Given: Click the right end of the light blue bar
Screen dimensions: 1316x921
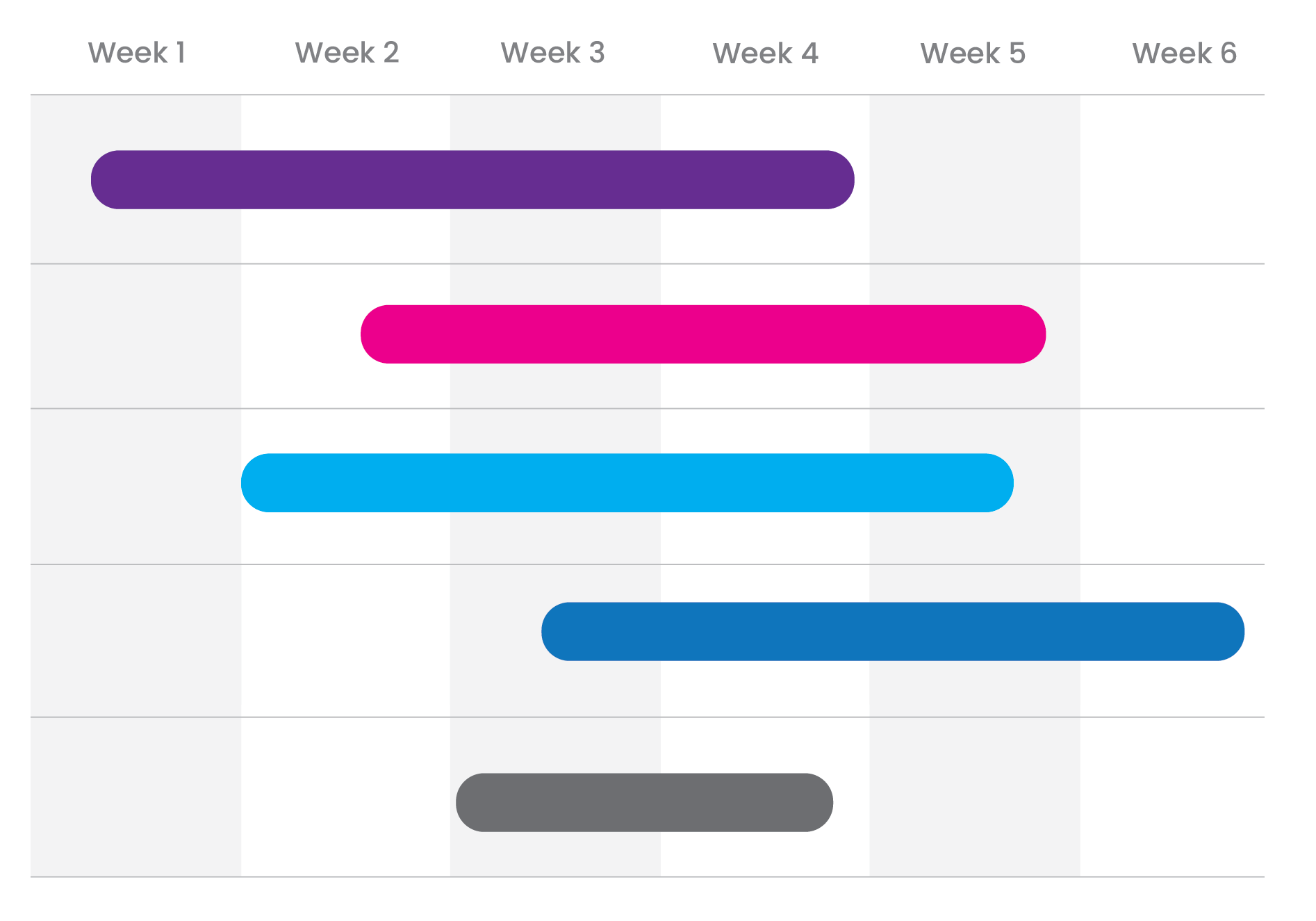Looking at the screenshot, I should pyautogui.click(x=1001, y=483).
